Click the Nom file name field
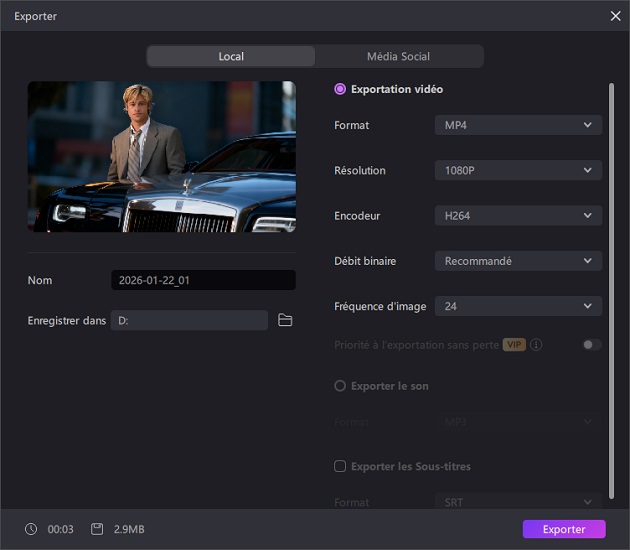 click(203, 280)
